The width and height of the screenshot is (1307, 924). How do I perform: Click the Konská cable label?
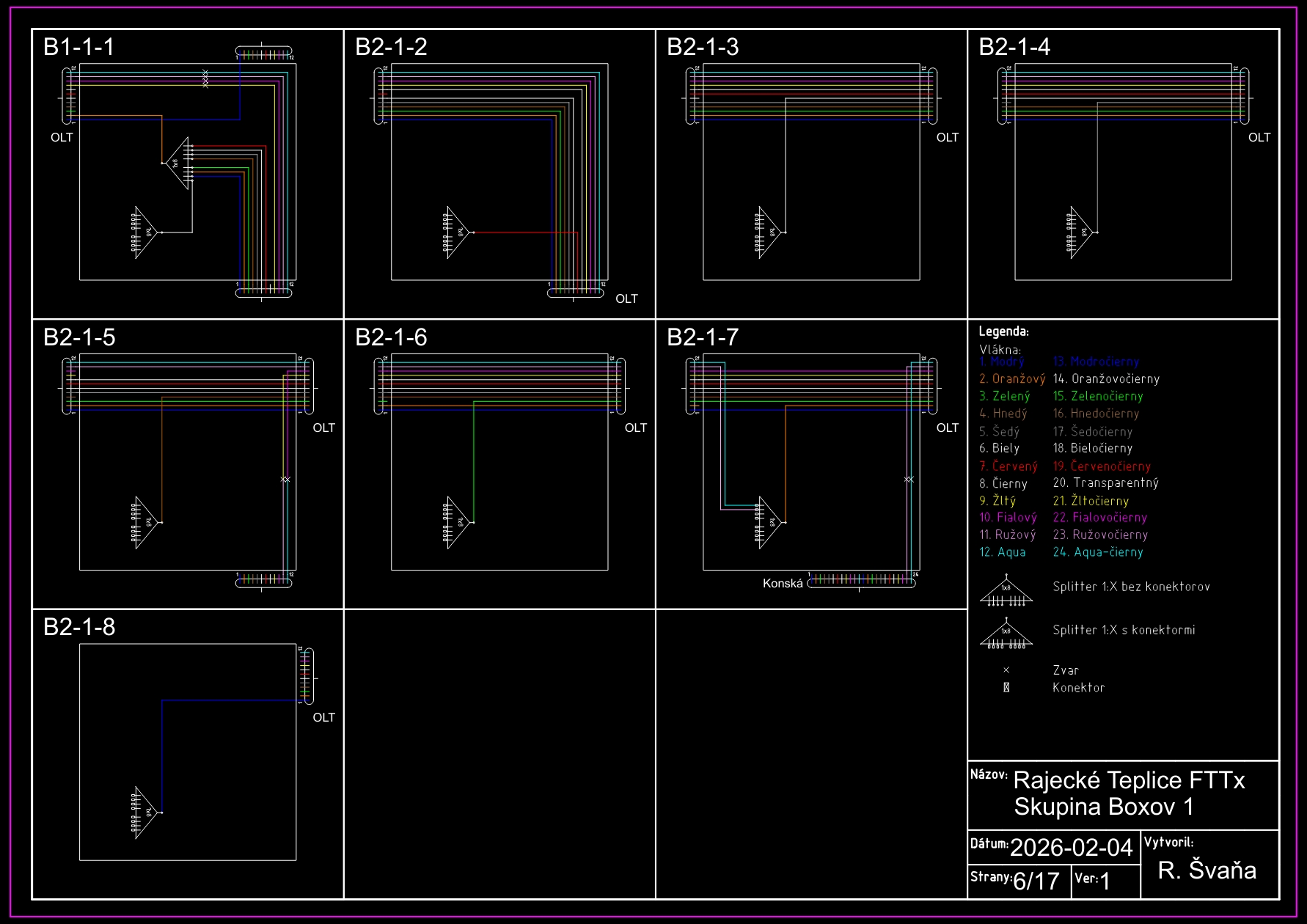pyautogui.click(x=782, y=584)
